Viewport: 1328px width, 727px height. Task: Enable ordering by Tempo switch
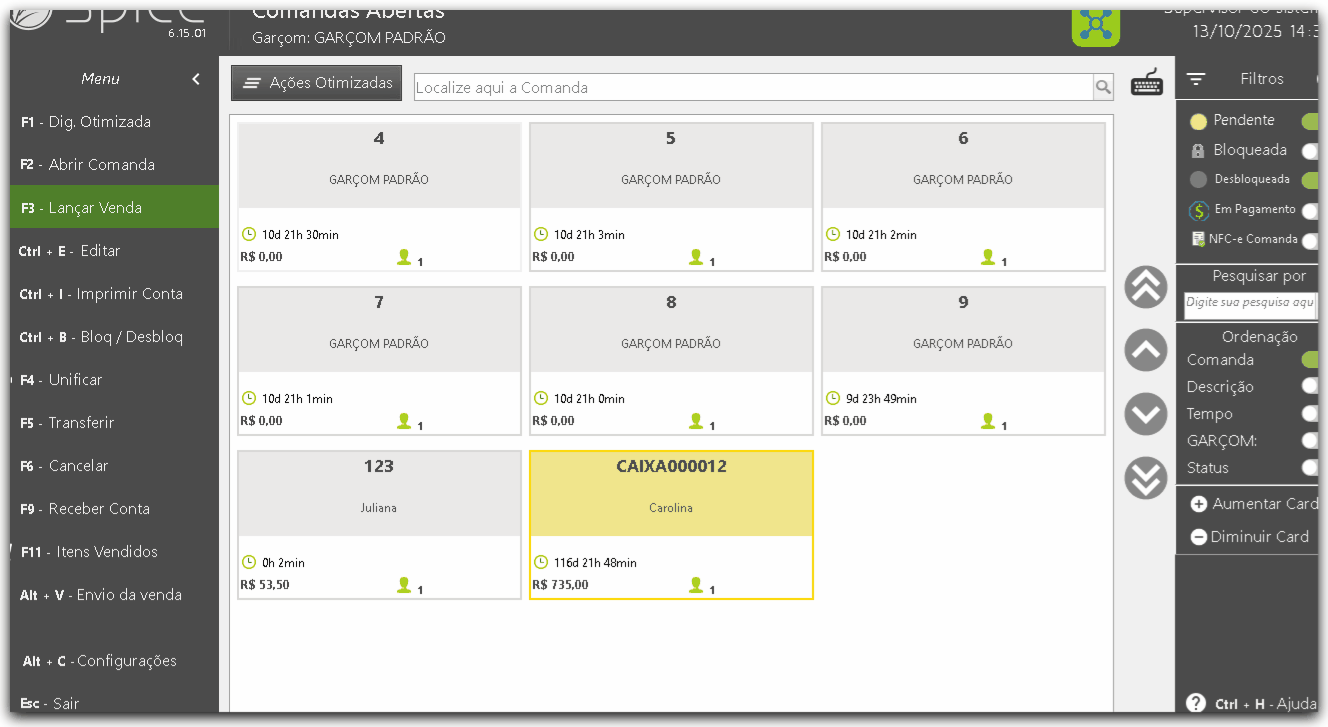coord(1309,413)
